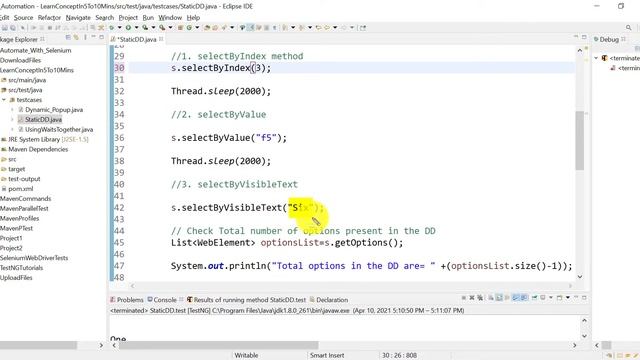The image size is (640, 360).
Task: Click the Back navigation arrow icon
Action: click(x=327, y=28)
